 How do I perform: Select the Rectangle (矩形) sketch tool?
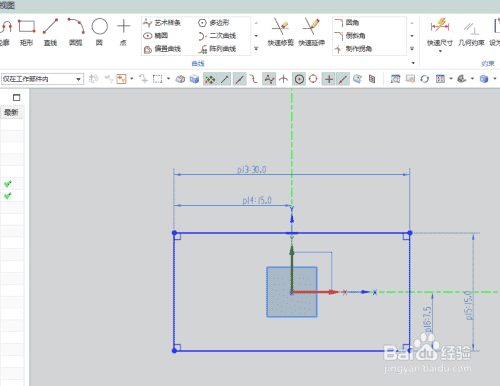tap(26, 32)
